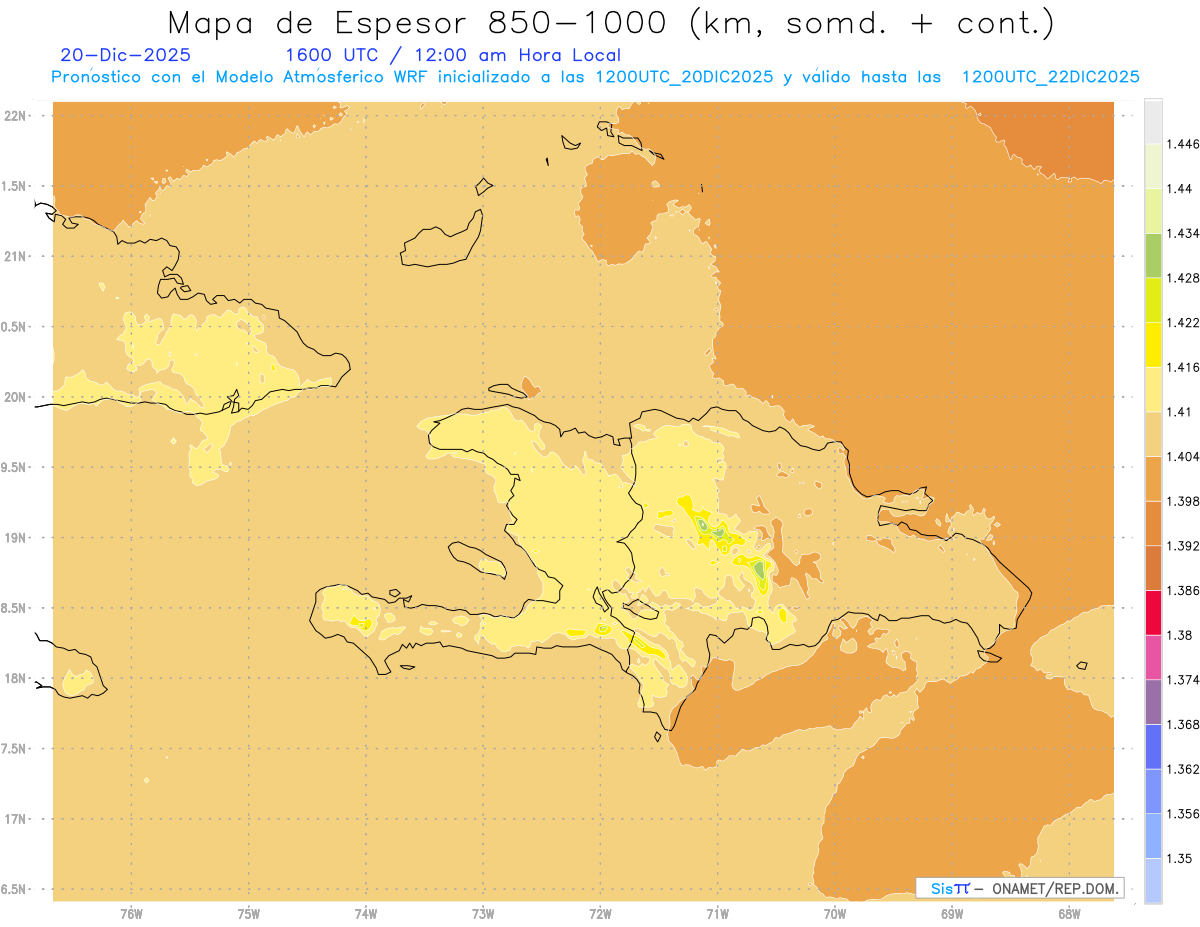Screen dimensions: 1200x927
Task: Click the "73W" longitude label
Action: pos(483,914)
